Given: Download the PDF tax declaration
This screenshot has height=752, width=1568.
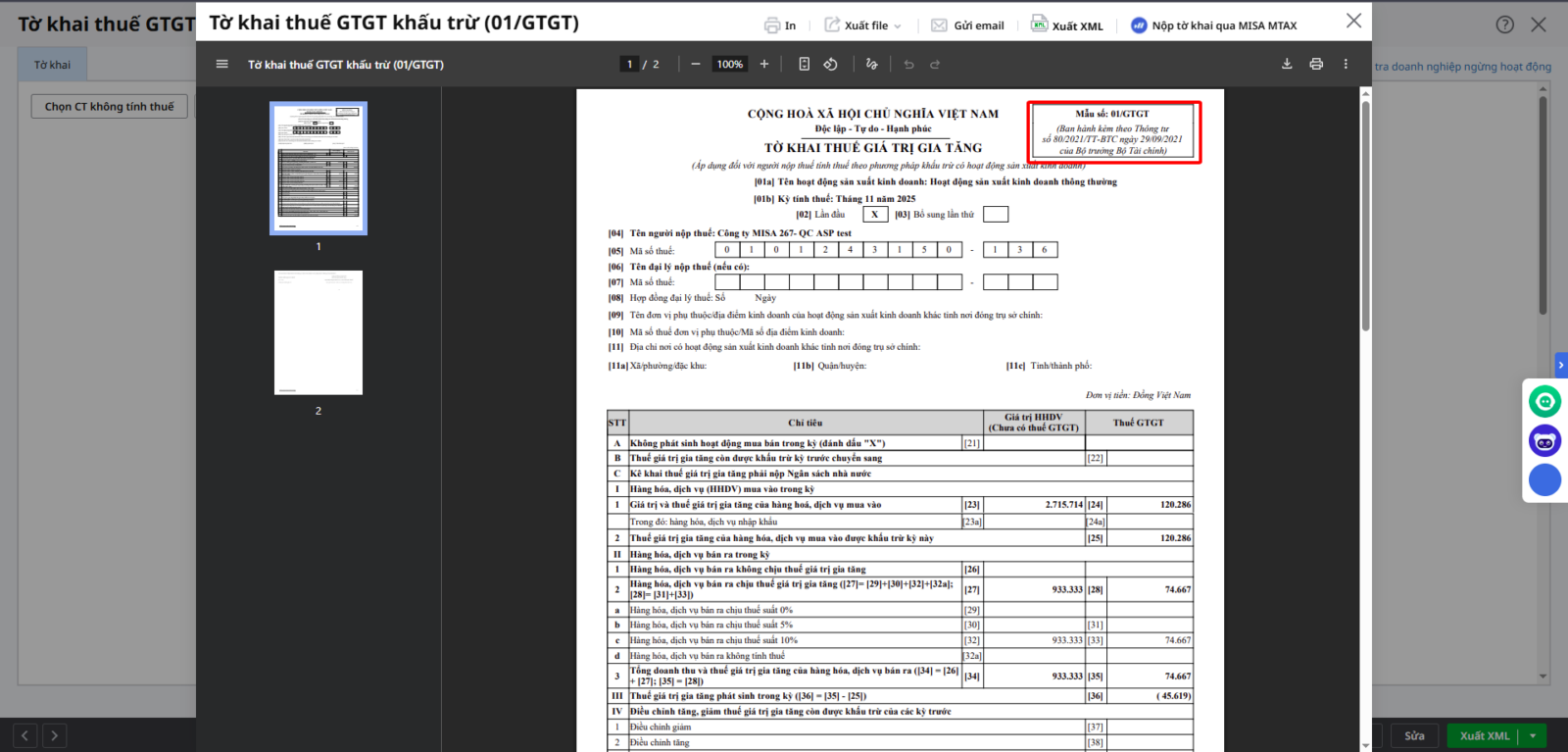Looking at the screenshot, I should 1287,65.
